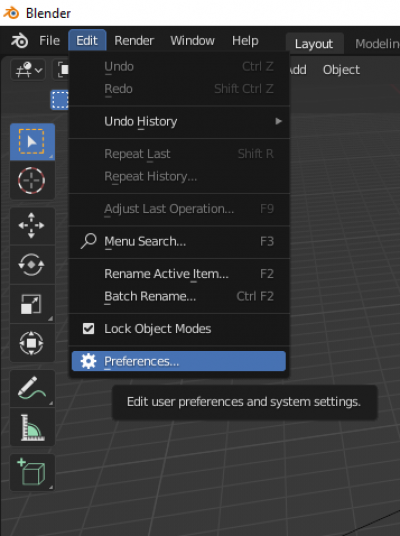Choose Preferences... from the Edit menu
The width and height of the screenshot is (400, 536).
tap(178, 361)
